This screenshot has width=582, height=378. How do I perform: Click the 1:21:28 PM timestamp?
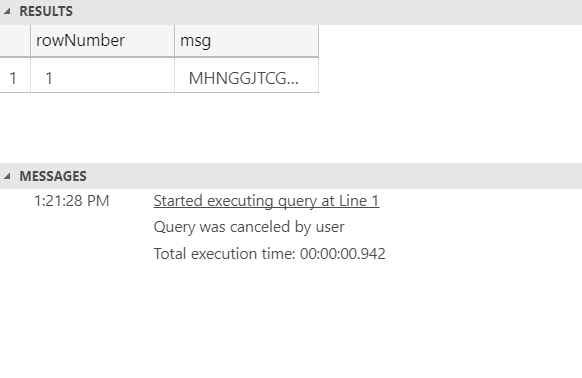pyautogui.click(x=72, y=201)
